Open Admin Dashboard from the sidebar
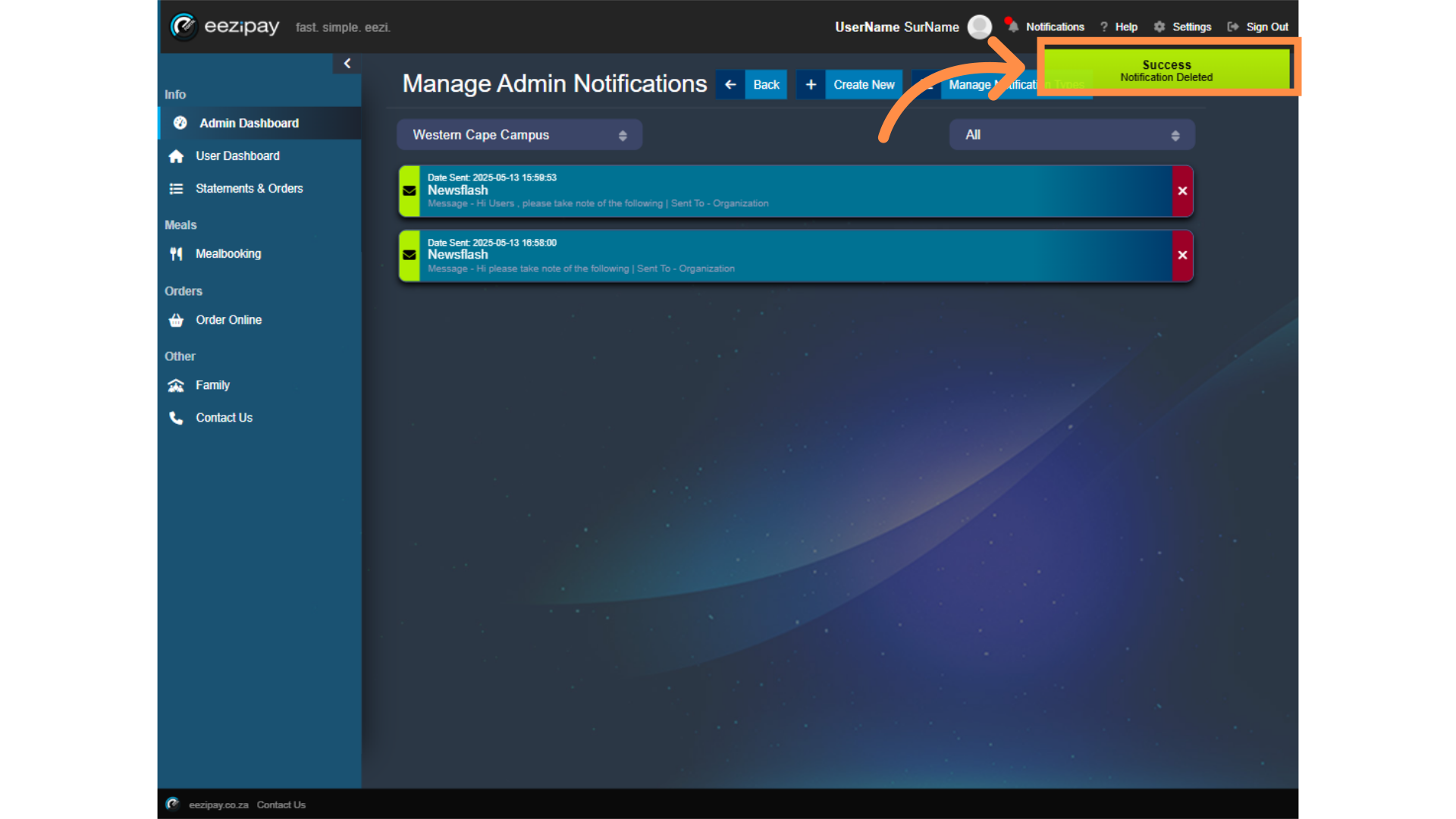Viewport: 1456px width, 819px height. pos(260,123)
